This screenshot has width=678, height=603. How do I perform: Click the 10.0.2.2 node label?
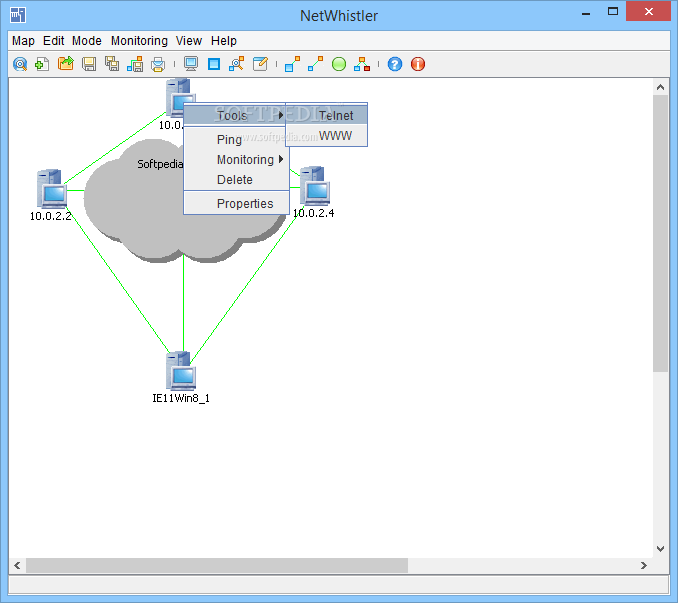(51, 216)
